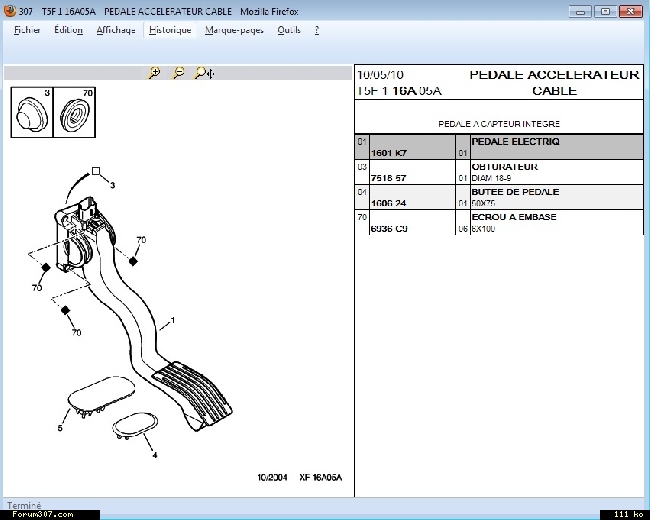This screenshot has width=650, height=520.
Task: Click part label 5 on the diagram
Action: [x=60, y=428]
